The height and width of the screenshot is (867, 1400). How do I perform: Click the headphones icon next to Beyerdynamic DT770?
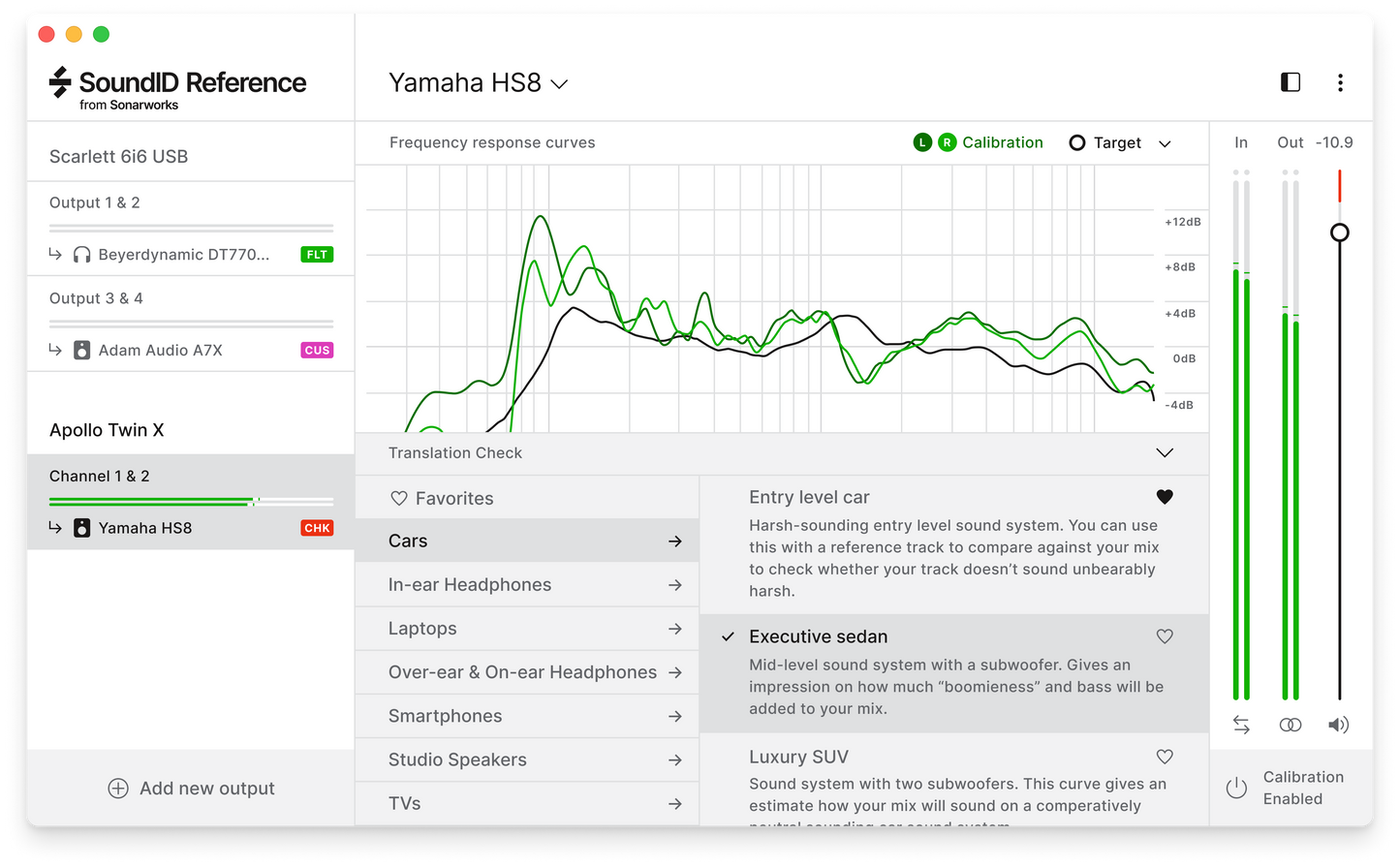[81, 255]
